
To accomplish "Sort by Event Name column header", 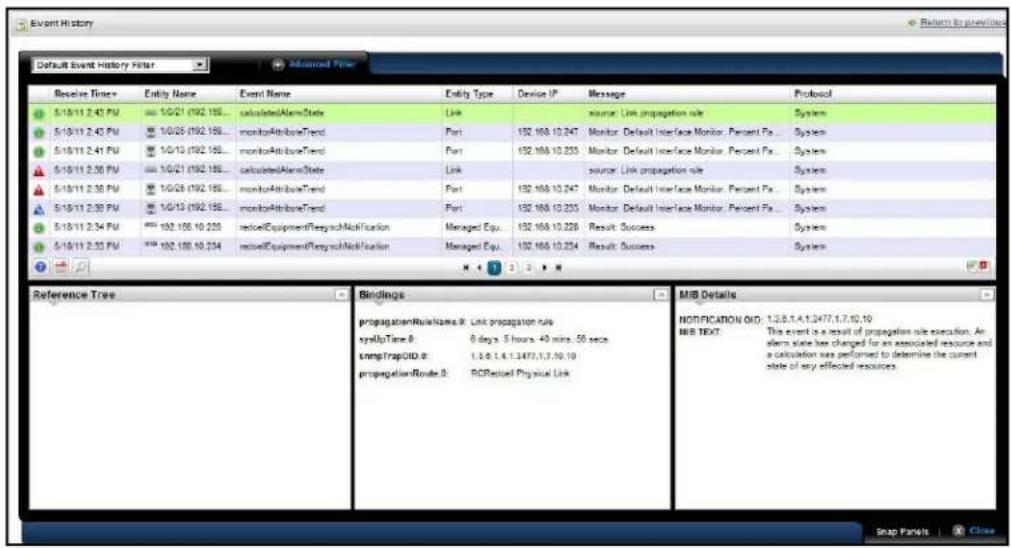I will [x=265, y=94].
